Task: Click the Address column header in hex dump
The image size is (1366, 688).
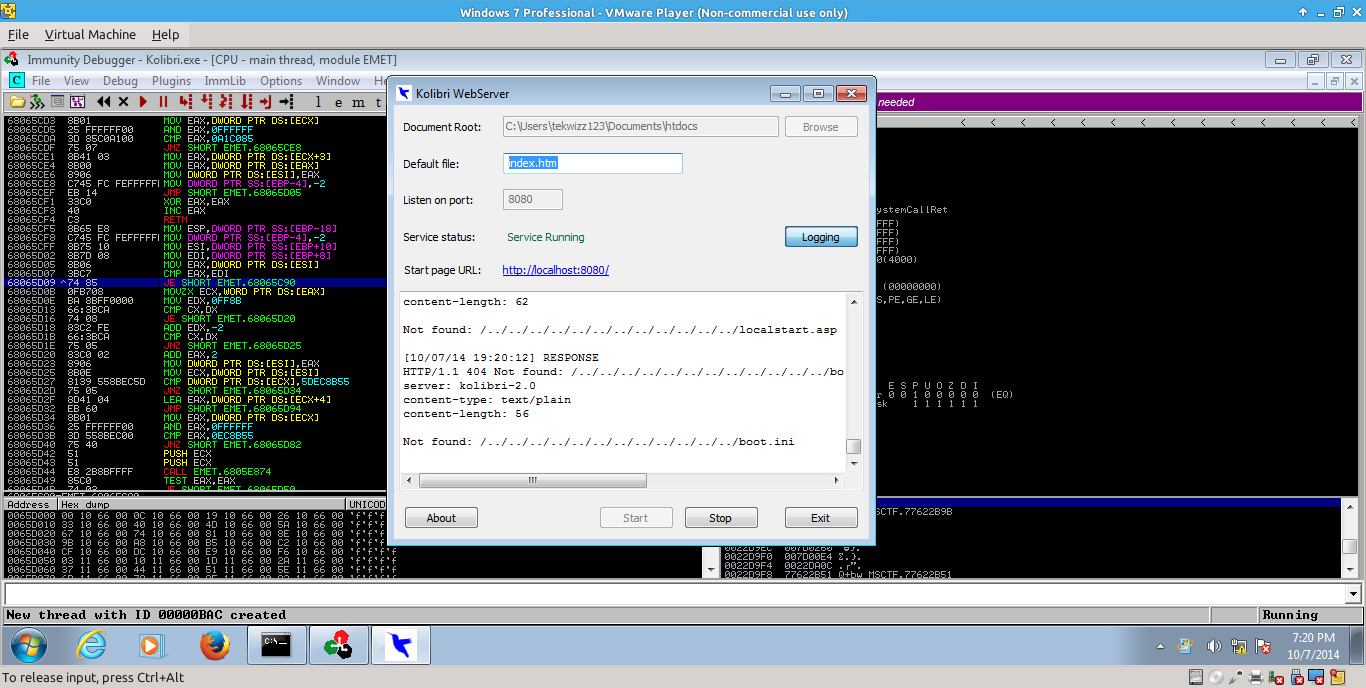Action: [28, 505]
